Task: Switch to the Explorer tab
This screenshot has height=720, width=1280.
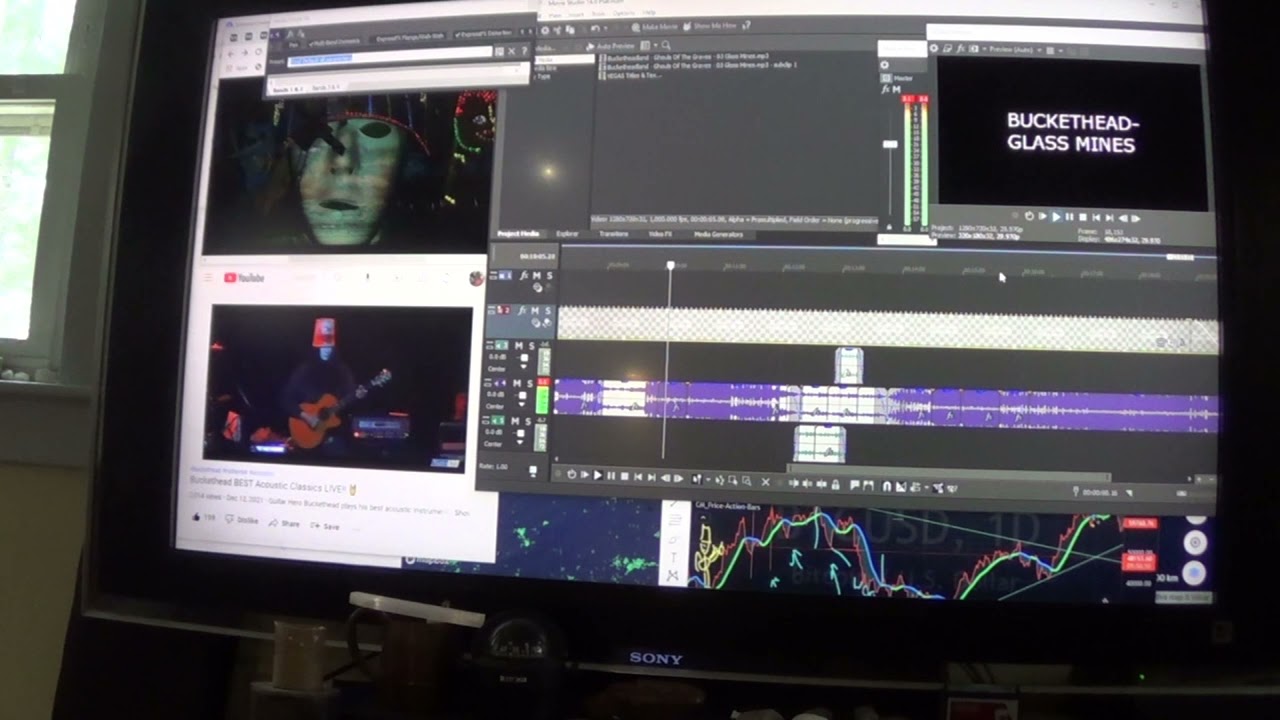Action: click(x=567, y=234)
